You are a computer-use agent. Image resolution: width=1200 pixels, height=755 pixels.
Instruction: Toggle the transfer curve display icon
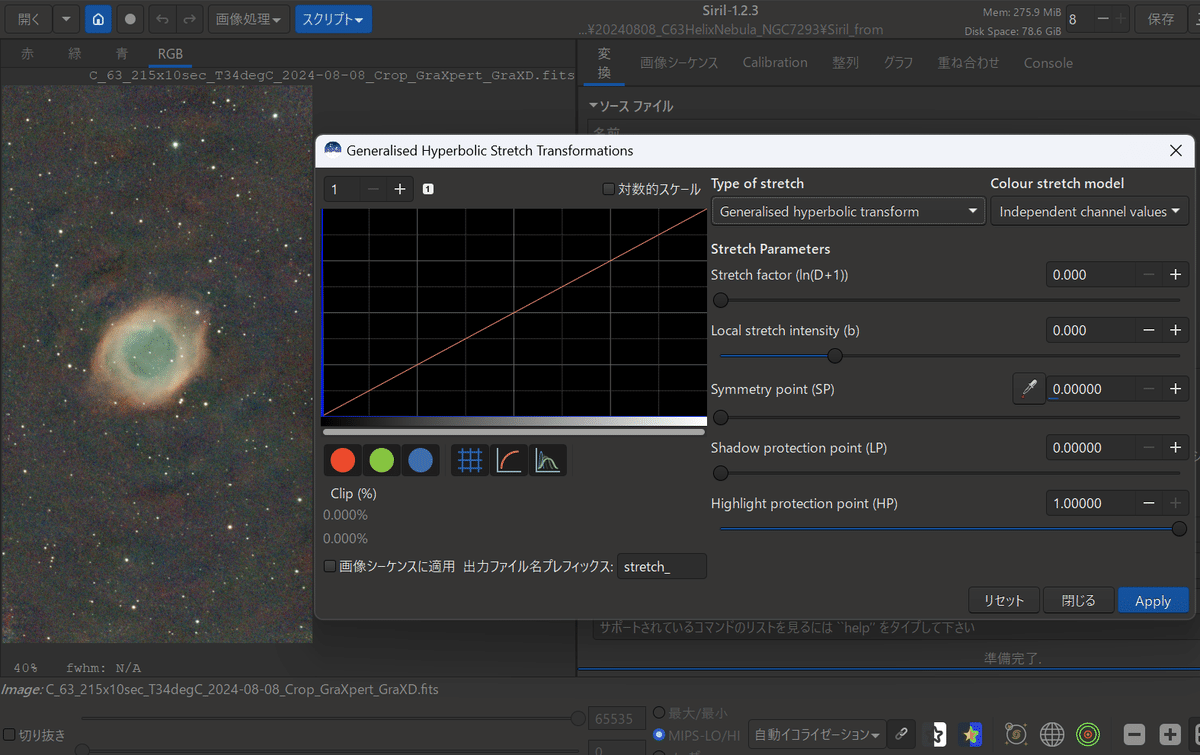(509, 460)
